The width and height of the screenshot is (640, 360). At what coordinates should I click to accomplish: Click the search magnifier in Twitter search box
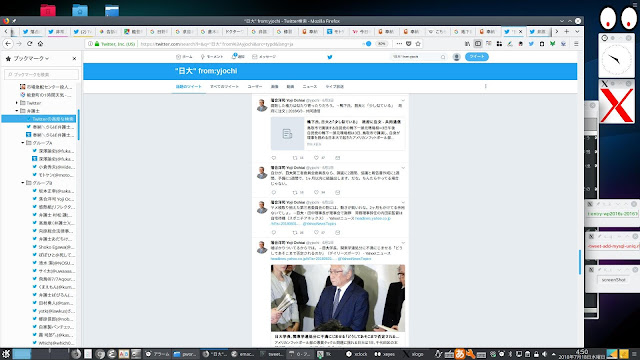click(x=443, y=57)
